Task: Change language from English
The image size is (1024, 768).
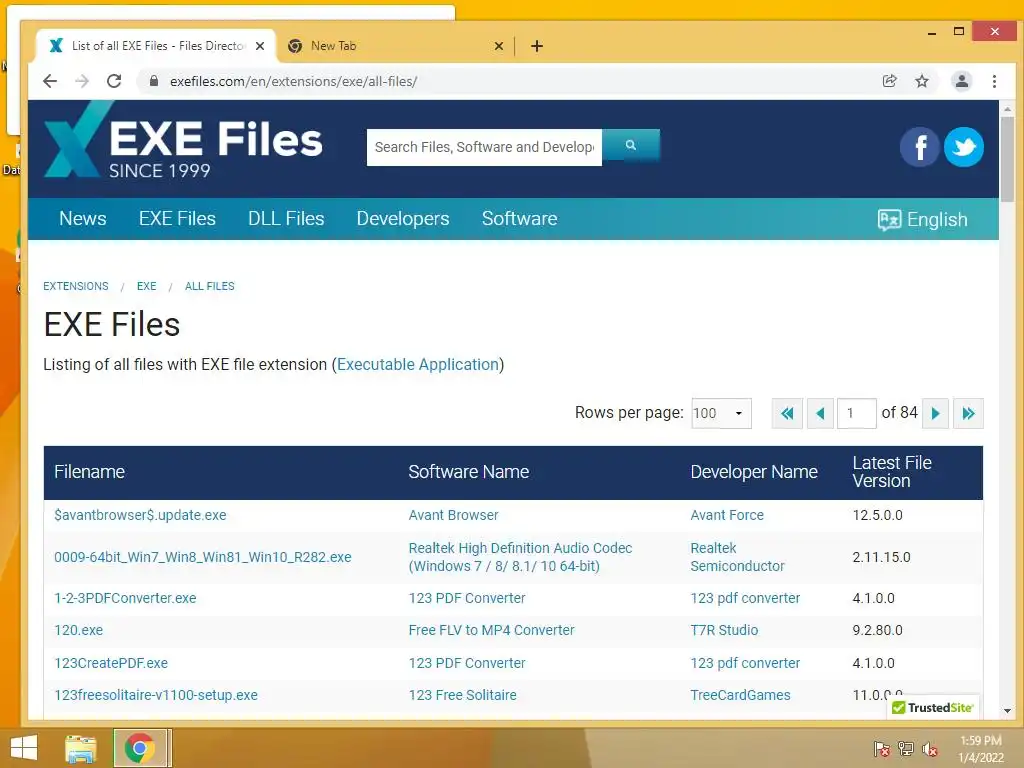Action: 922,219
